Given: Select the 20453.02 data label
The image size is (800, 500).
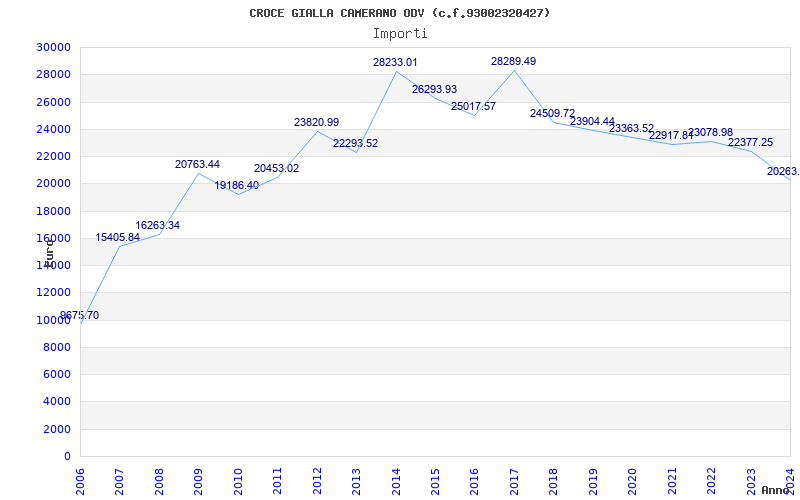Looking at the screenshot, I should [277, 168].
